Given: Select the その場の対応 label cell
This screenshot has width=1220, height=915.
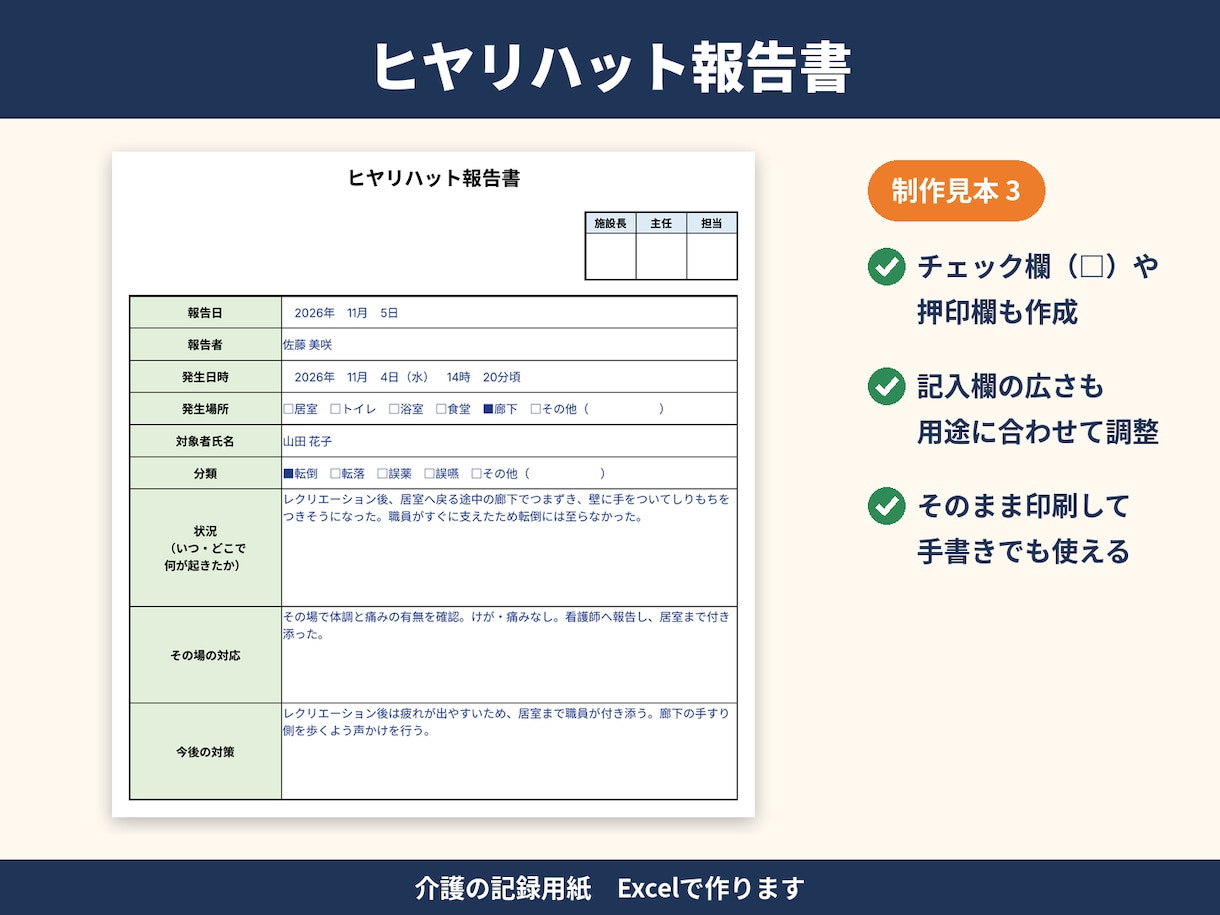Looking at the screenshot, I should tap(205, 655).
